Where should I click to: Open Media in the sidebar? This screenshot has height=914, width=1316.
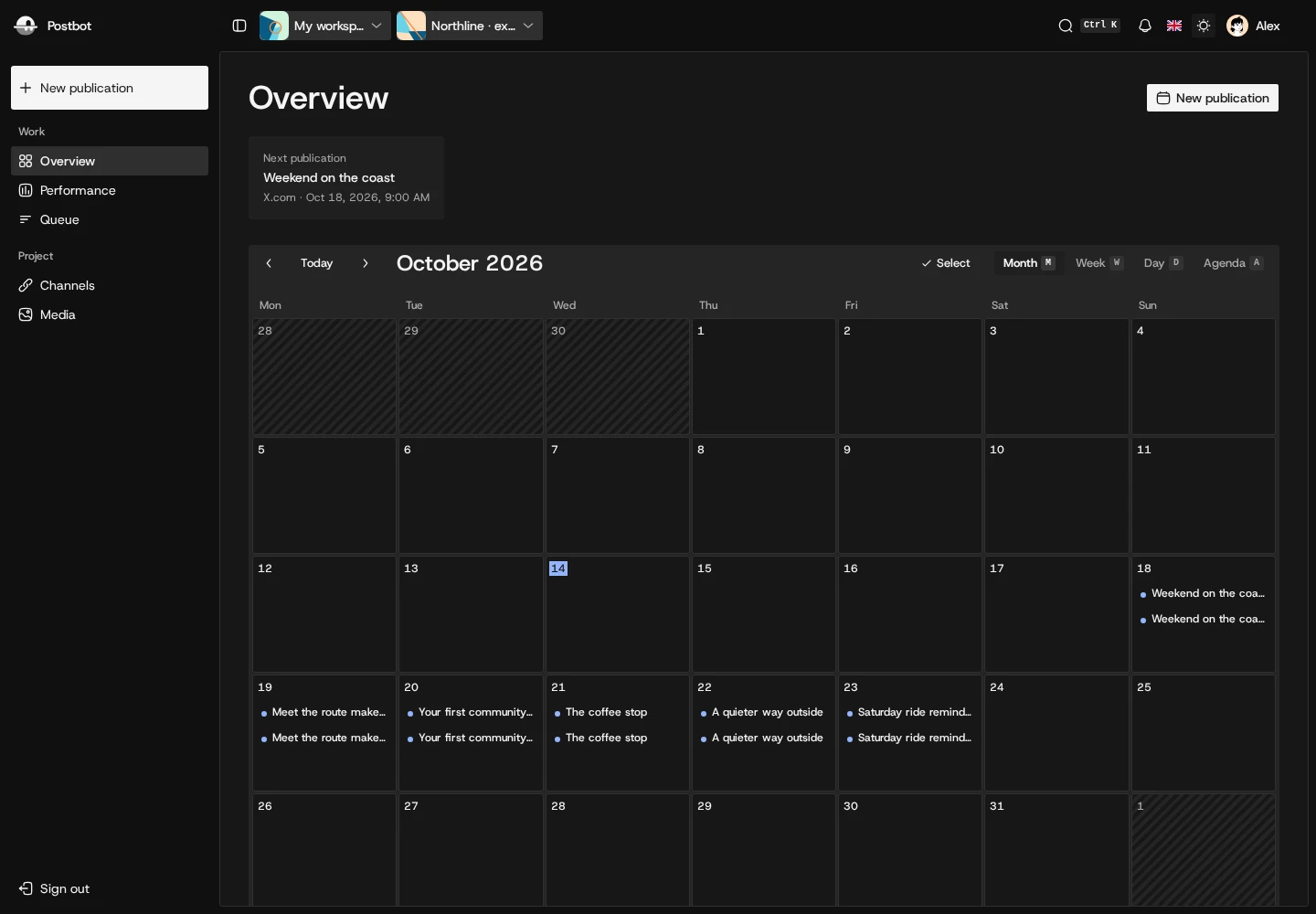pyautogui.click(x=110, y=314)
